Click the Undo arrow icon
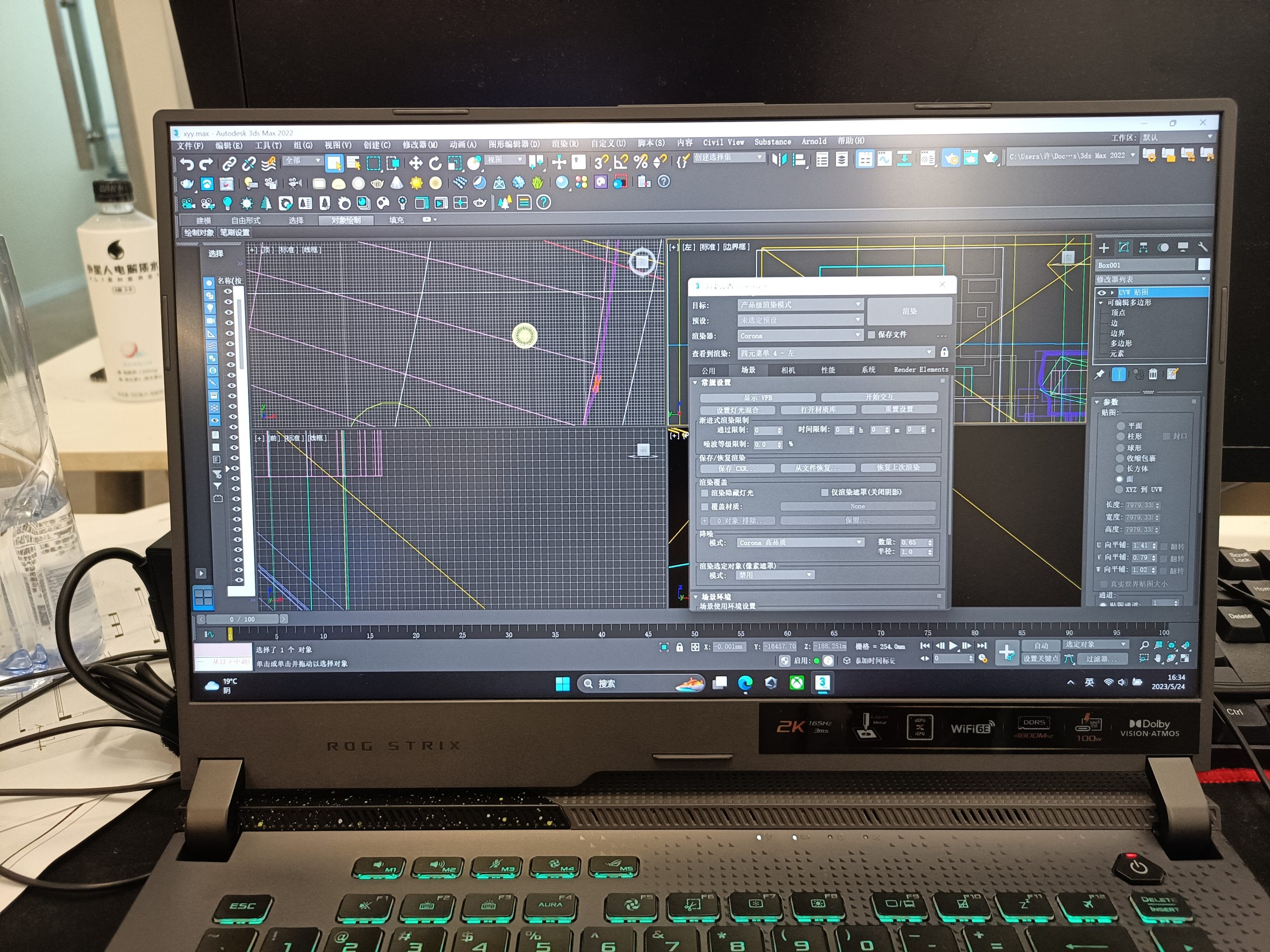Screen dimensions: 1270x952 (x=186, y=165)
